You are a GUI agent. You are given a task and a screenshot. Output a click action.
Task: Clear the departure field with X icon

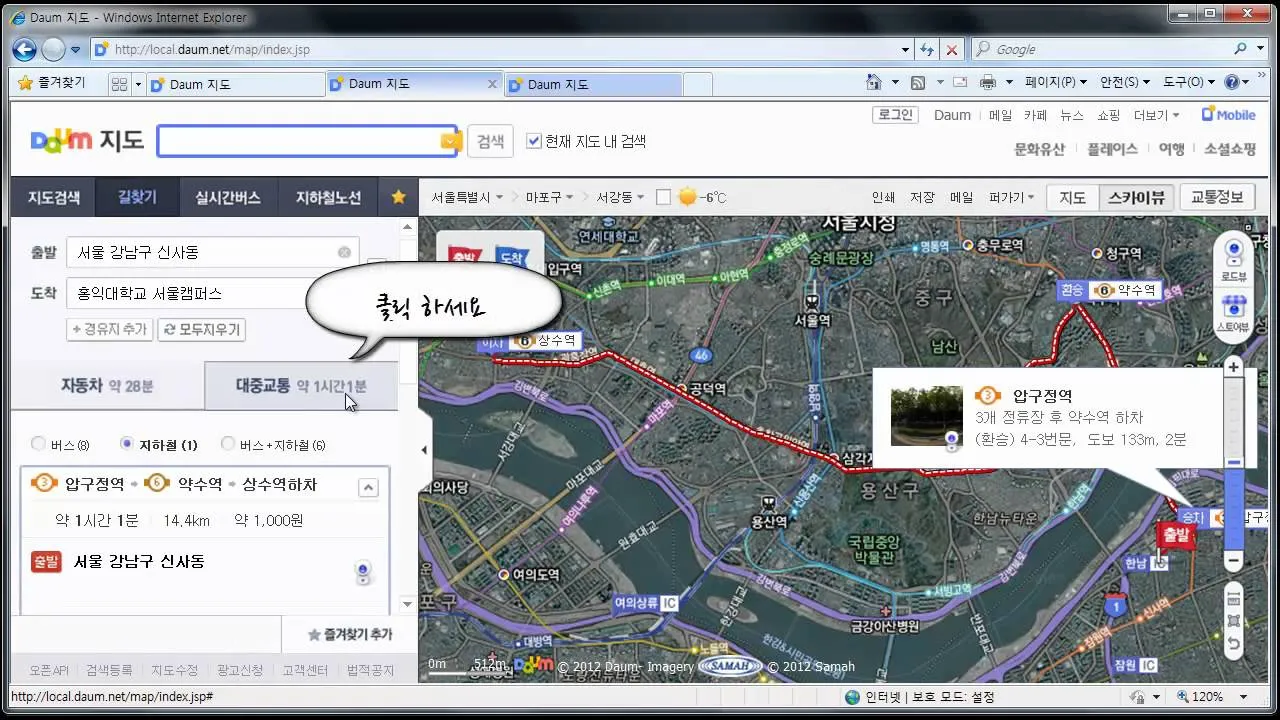point(344,253)
